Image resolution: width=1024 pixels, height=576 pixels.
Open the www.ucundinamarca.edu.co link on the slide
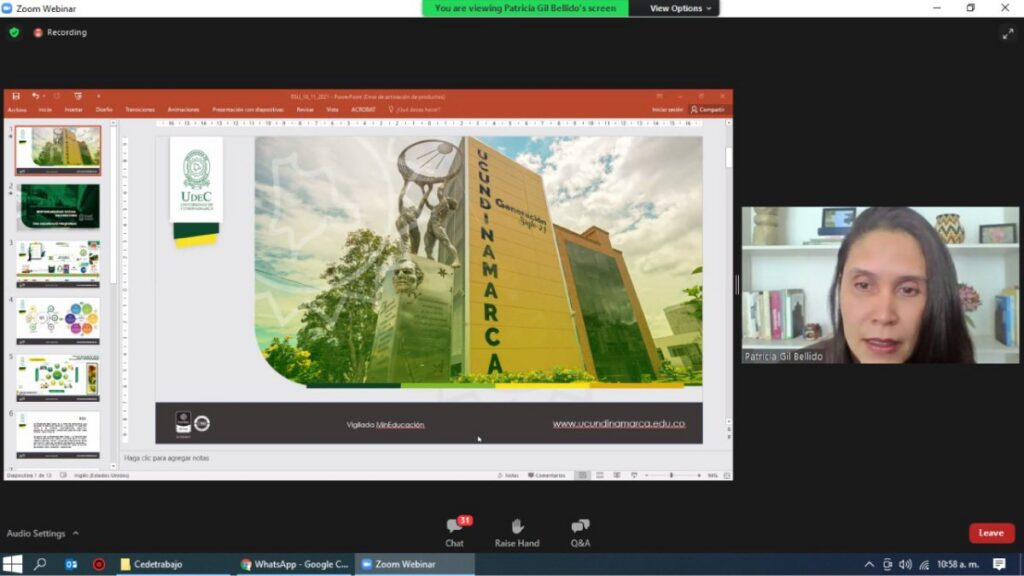[619, 424]
